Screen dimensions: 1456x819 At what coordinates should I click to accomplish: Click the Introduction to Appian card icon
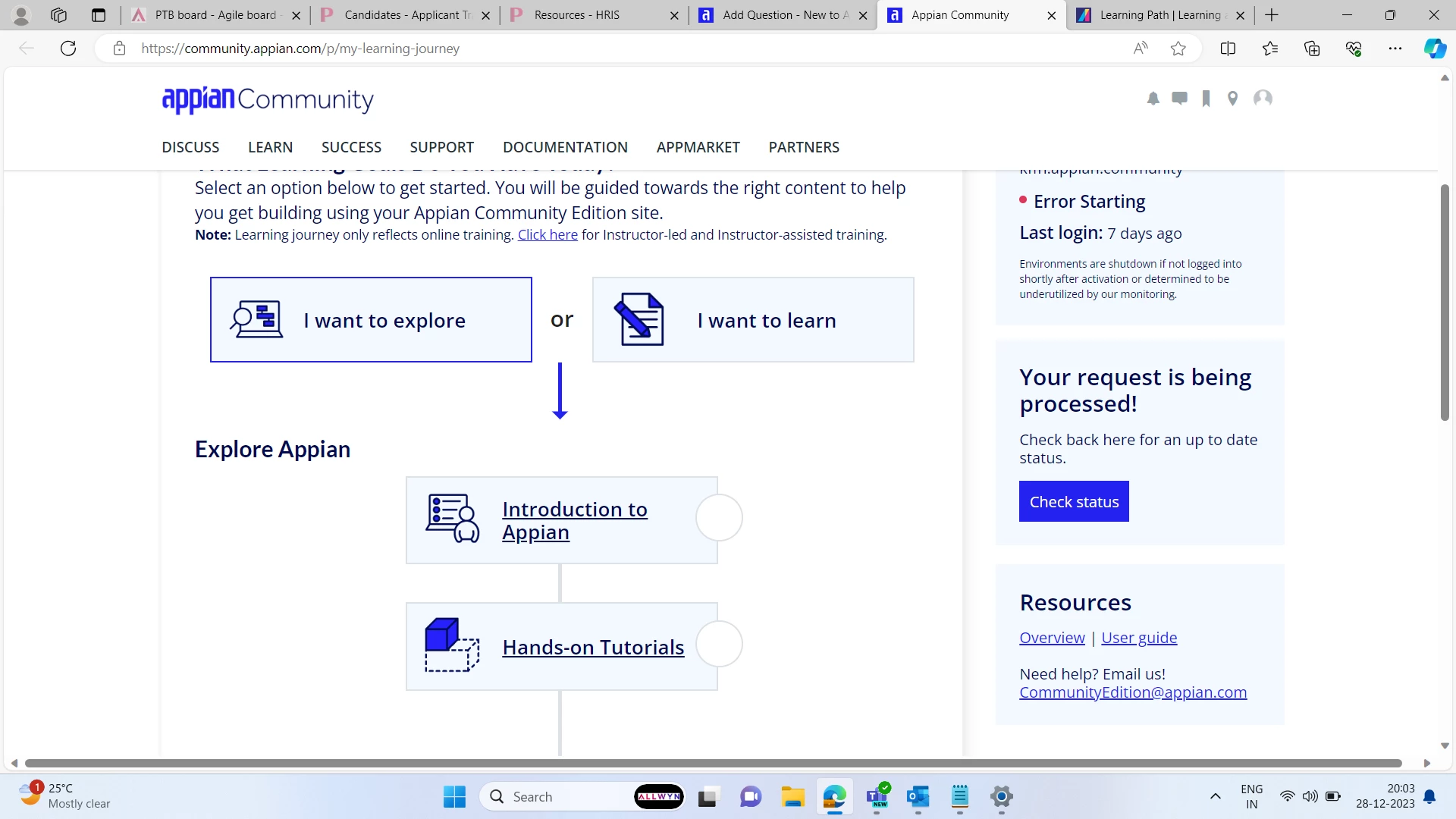pos(453,519)
